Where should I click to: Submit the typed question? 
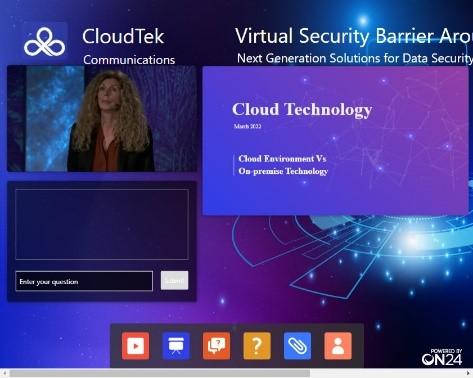pyautogui.click(x=174, y=281)
